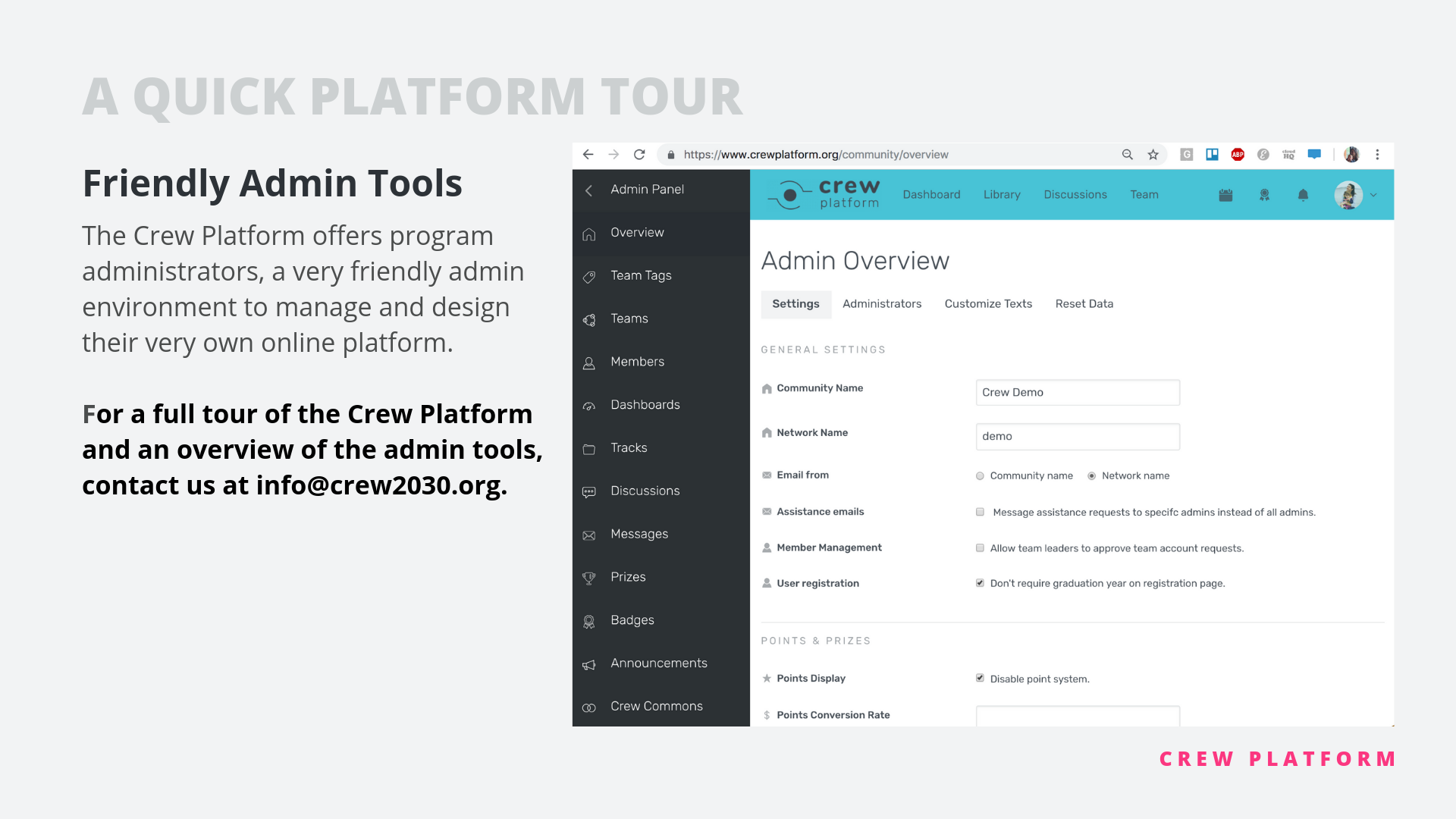The image size is (1456, 819).
Task: Open the browser three-dot menu
Action: point(1378,155)
